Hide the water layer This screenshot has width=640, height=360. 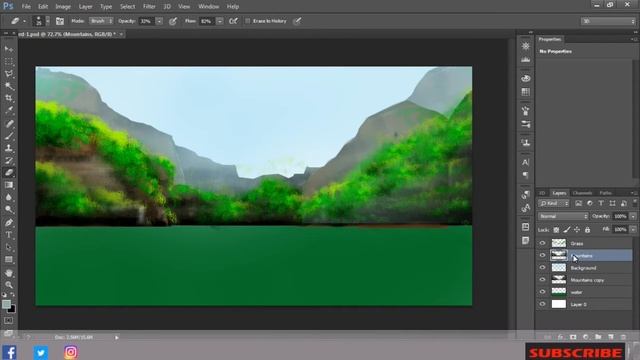[542, 292]
